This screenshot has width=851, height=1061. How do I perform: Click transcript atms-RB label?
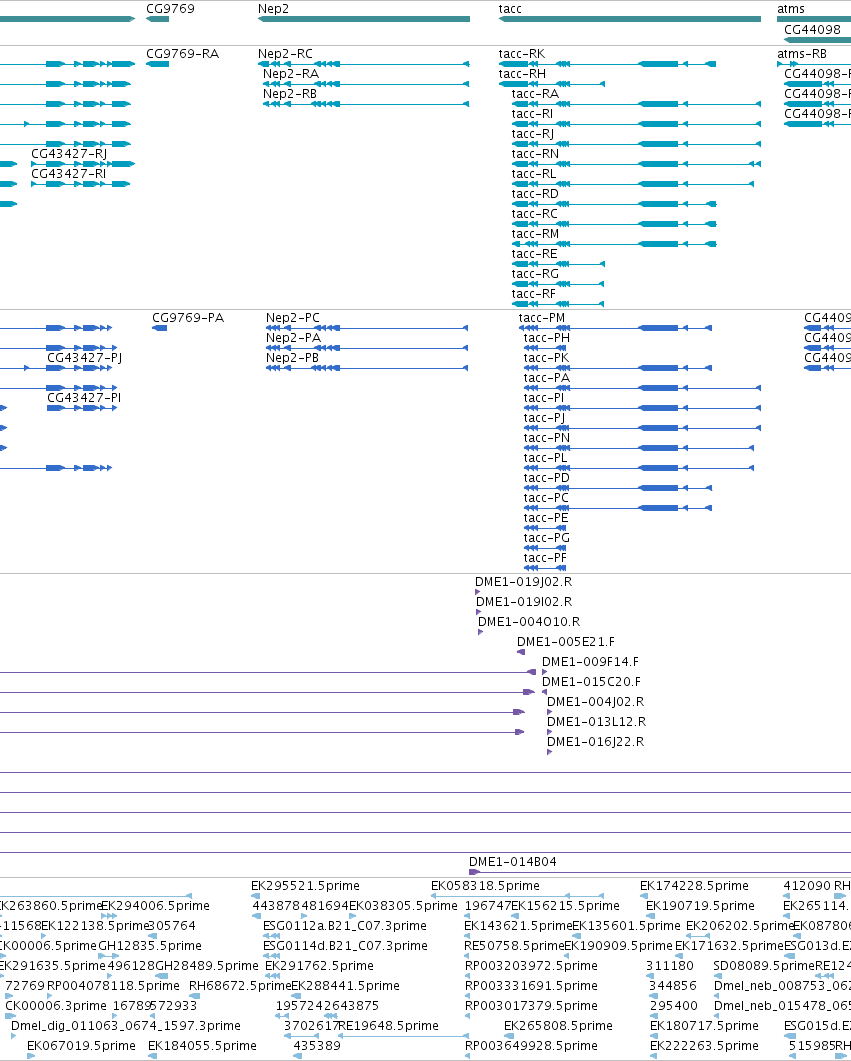pyautogui.click(x=802, y=53)
